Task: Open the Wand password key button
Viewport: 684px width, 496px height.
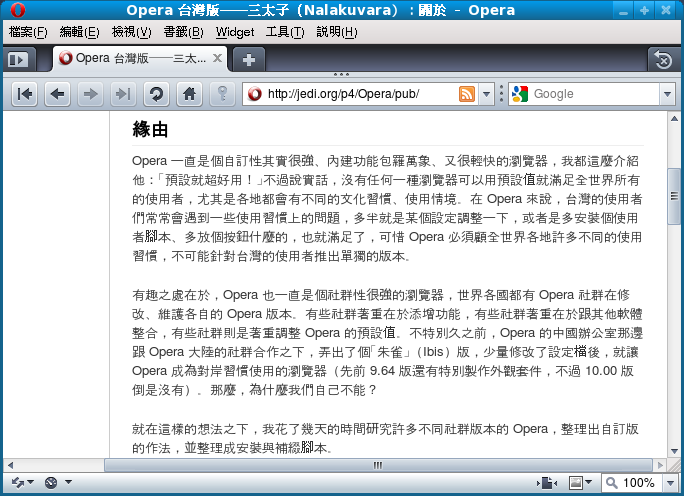Action: (222, 94)
